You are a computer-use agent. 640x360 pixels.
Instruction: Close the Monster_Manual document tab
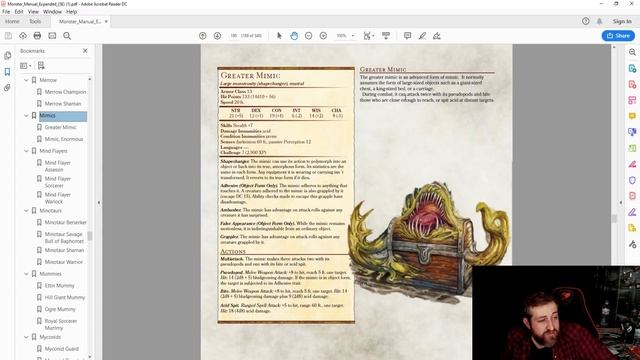click(106, 21)
